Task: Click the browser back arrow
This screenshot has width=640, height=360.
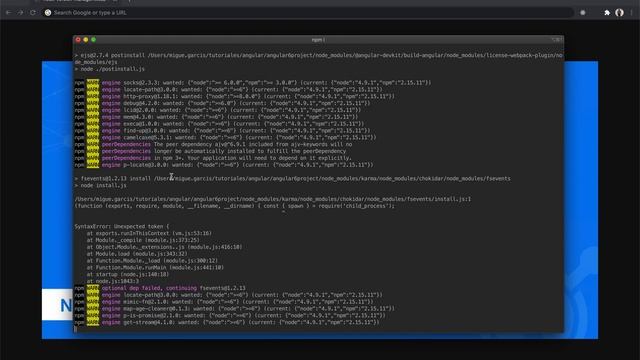Action: tap(9, 13)
